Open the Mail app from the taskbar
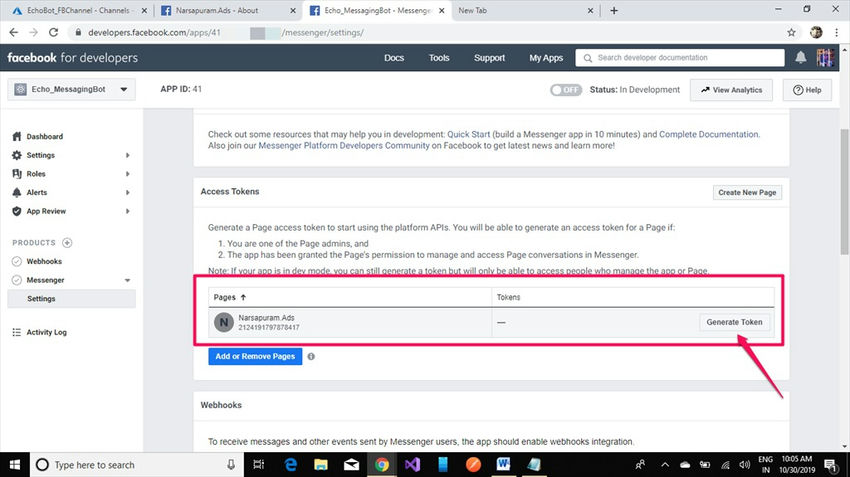The image size is (850, 477). coord(351,465)
